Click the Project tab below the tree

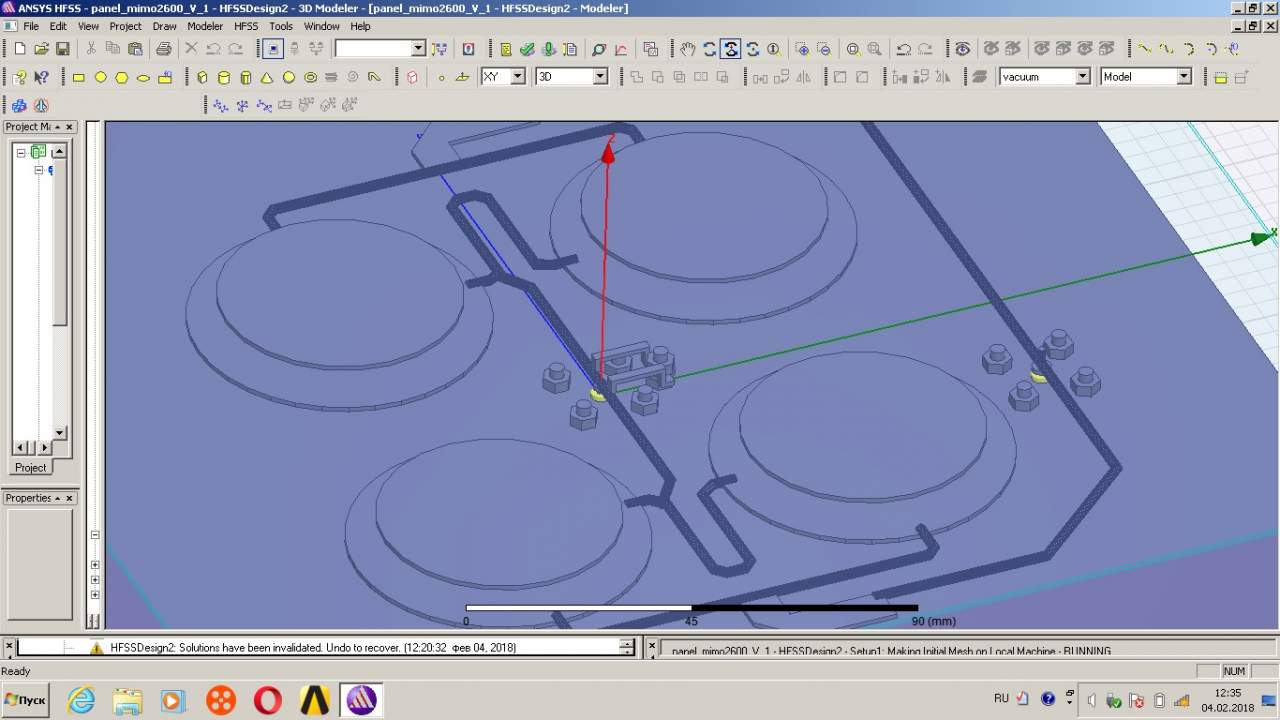pyautogui.click(x=30, y=467)
